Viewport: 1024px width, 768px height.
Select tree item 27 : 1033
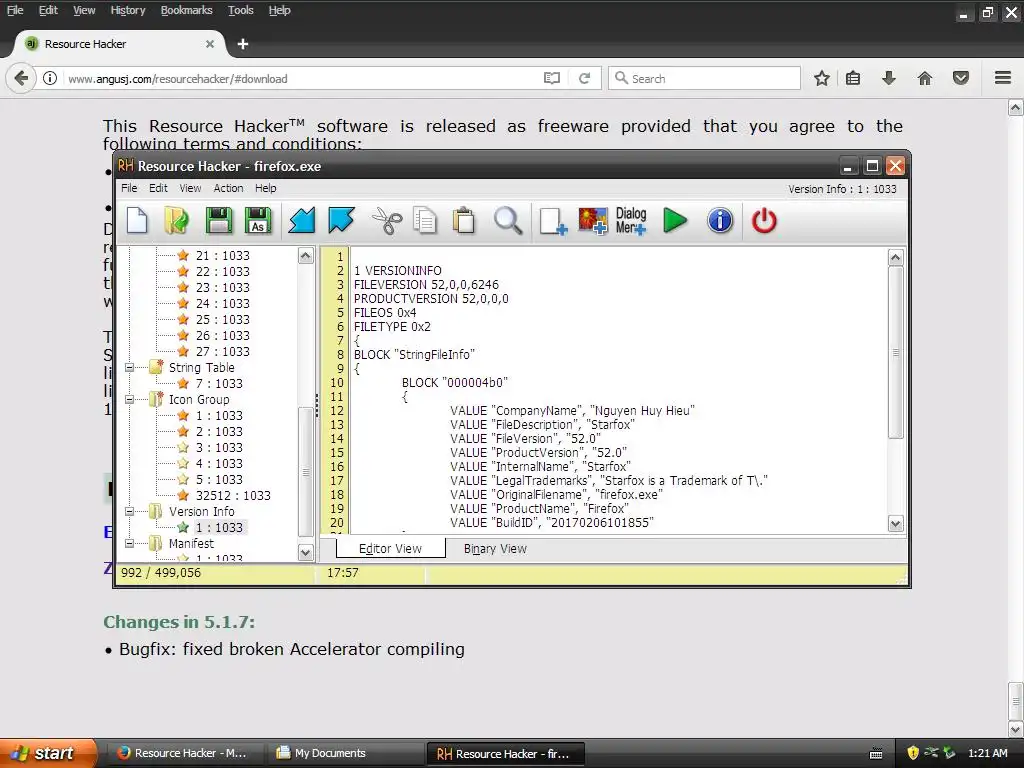pos(222,351)
